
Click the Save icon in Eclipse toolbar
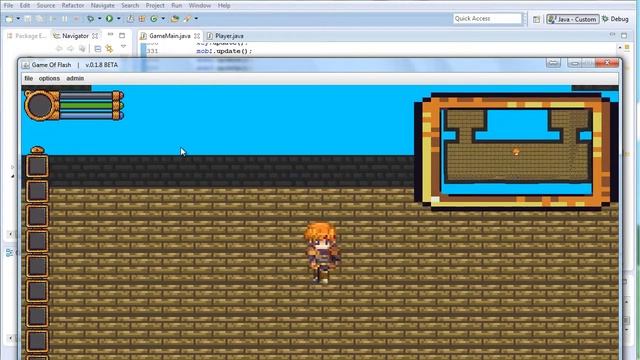click(28, 19)
